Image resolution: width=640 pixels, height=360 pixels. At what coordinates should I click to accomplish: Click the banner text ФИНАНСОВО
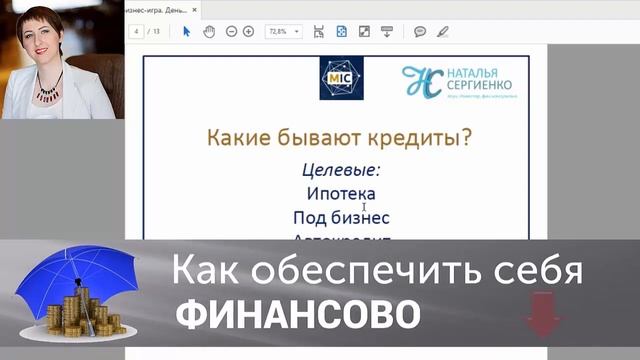(x=298, y=314)
